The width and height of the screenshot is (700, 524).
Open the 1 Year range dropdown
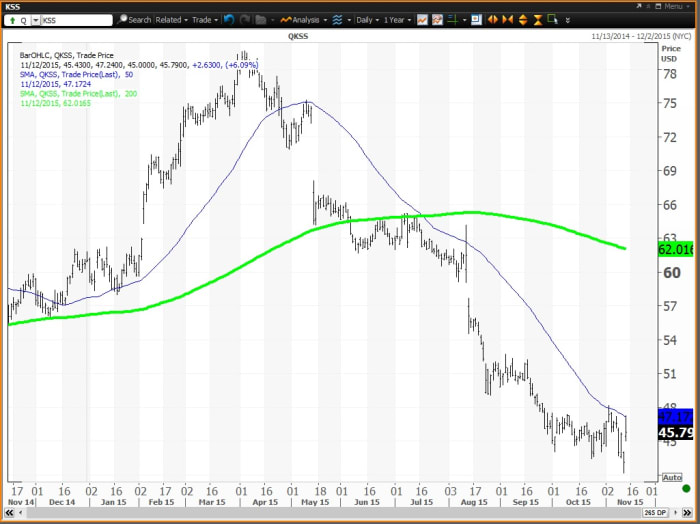point(395,19)
